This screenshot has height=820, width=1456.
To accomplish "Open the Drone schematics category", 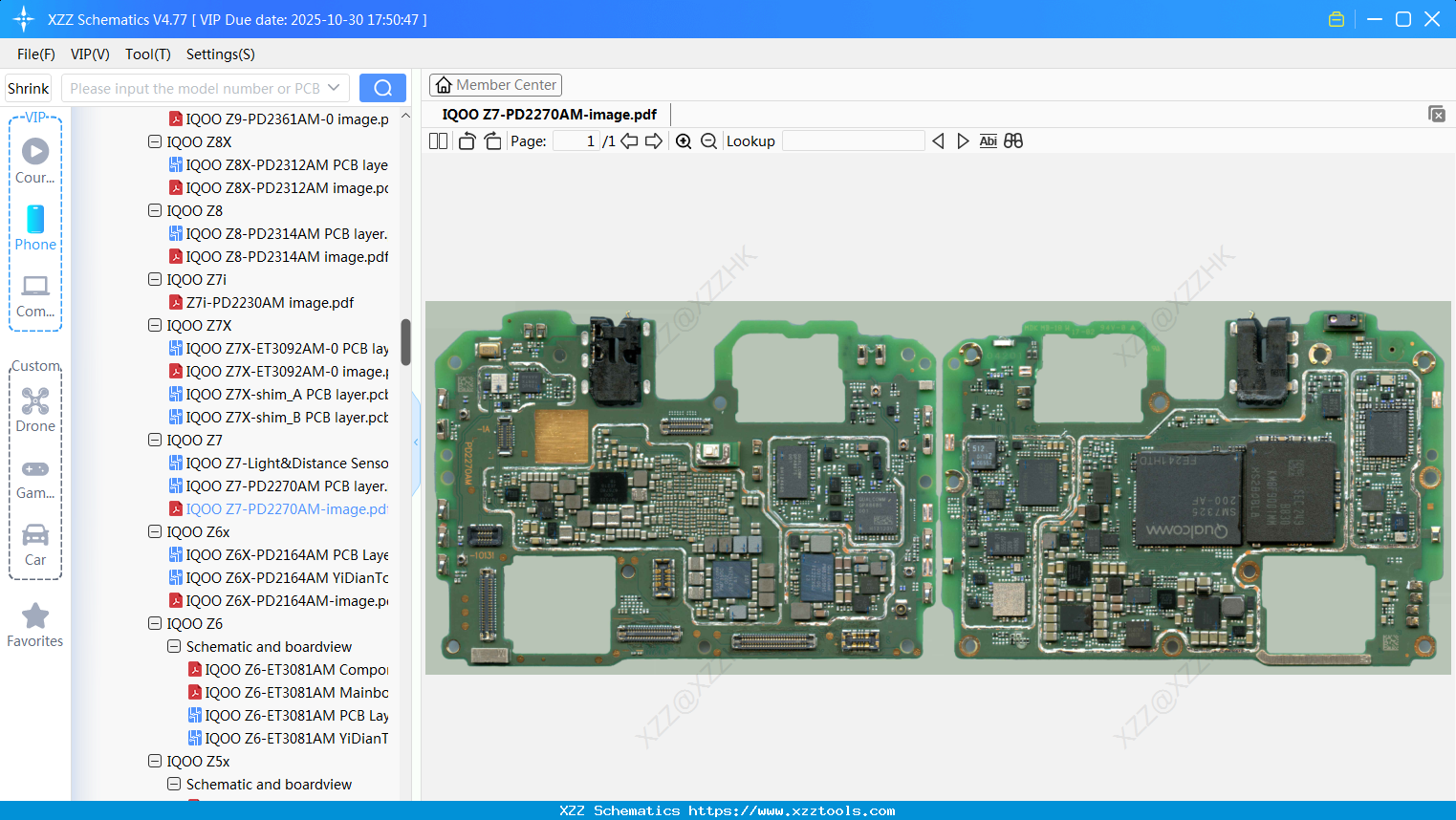I will click(x=35, y=406).
